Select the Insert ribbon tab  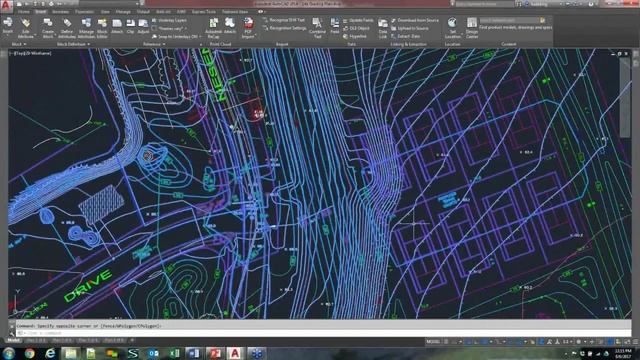click(x=40, y=12)
